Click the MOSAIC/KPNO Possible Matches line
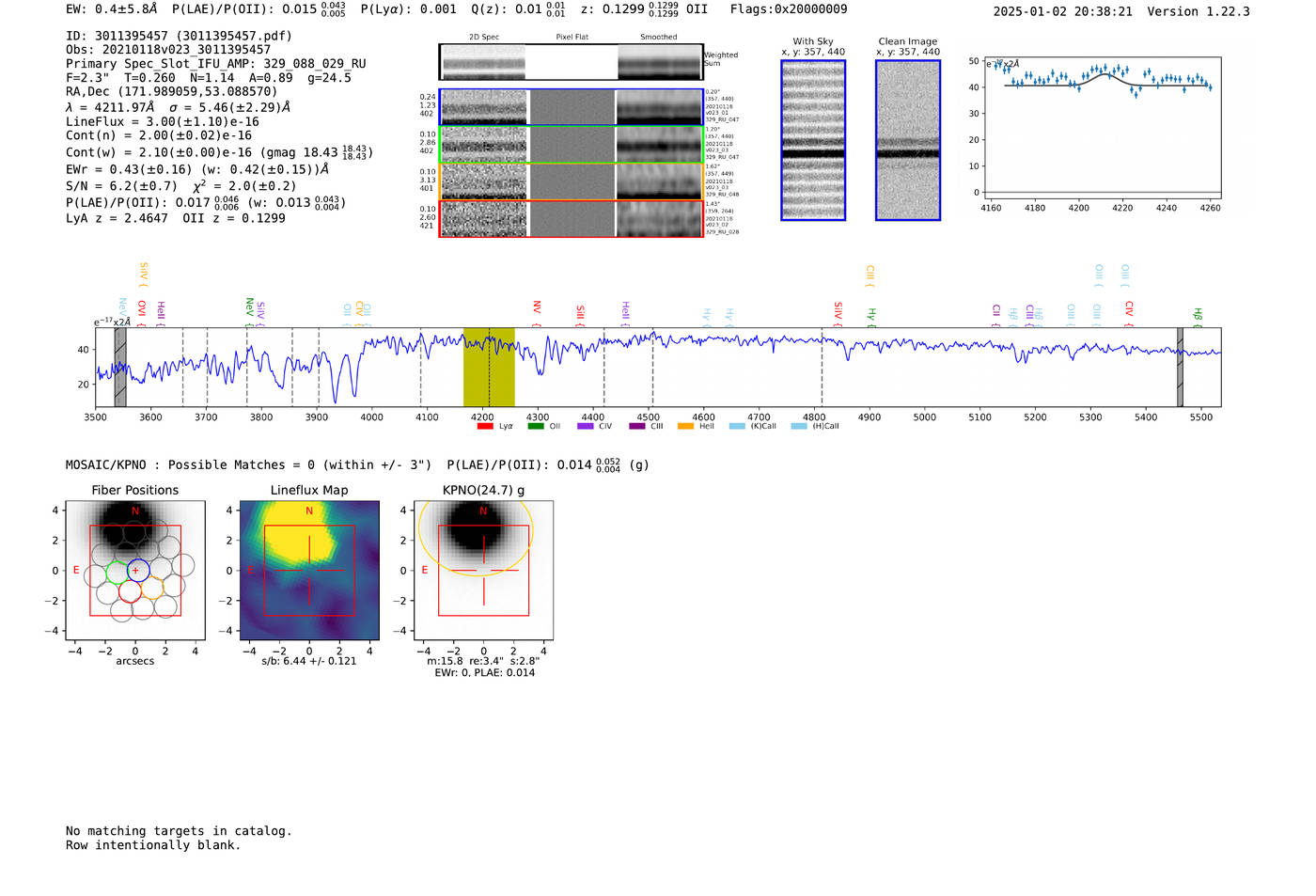 click(x=357, y=464)
